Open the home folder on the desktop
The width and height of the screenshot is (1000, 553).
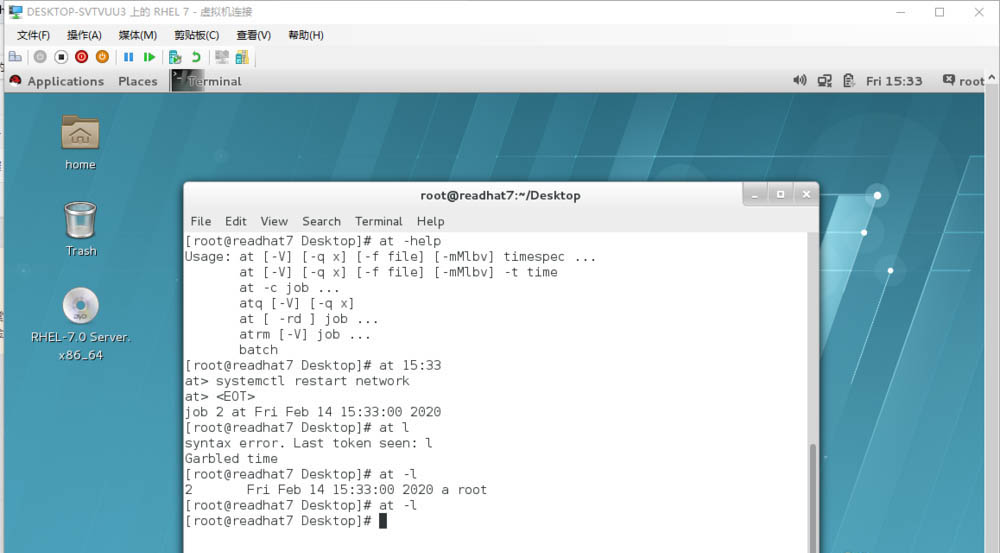[80, 141]
